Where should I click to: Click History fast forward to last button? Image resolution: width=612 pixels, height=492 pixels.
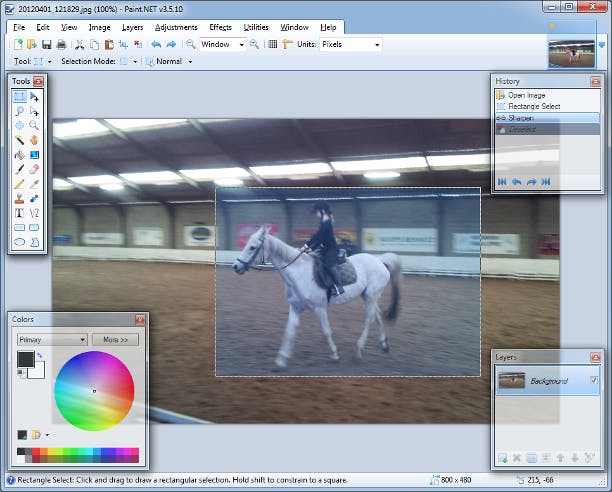coord(546,182)
